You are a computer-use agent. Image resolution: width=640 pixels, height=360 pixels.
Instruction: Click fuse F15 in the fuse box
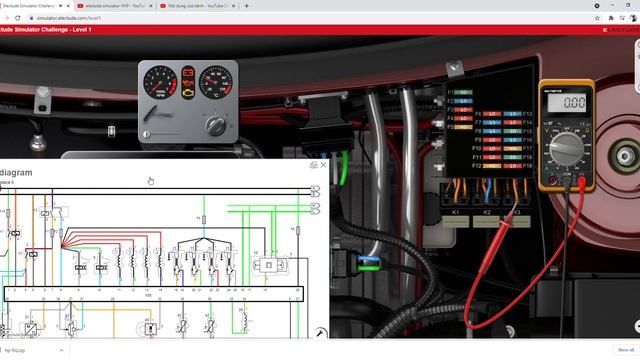[512, 131]
